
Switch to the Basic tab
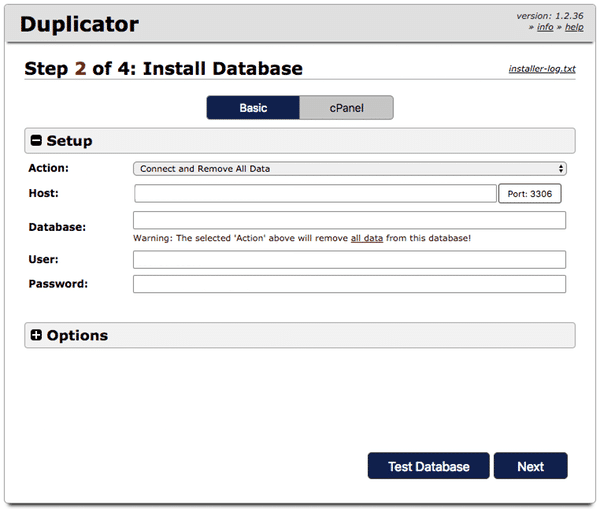[x=253, y=108]
